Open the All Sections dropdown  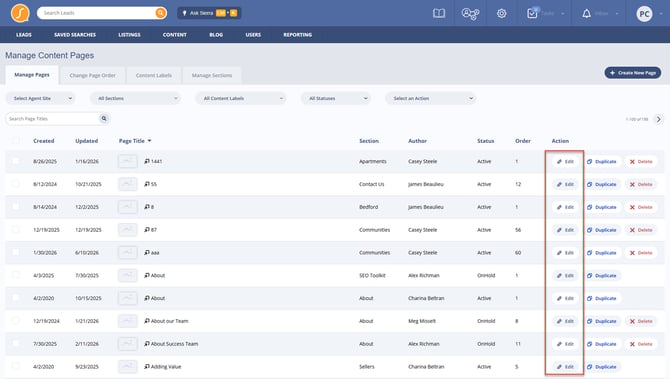[135, 98]
